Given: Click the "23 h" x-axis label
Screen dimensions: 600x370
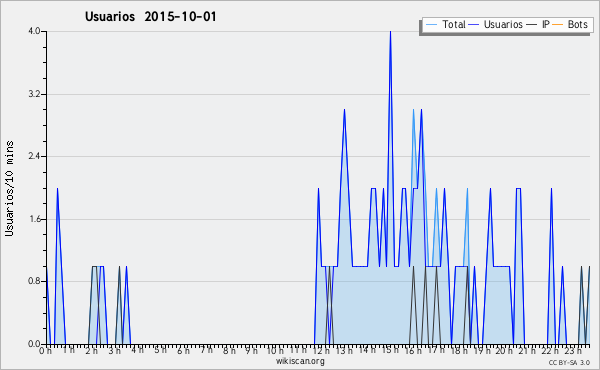Looking at the screenshot, I should [x=573, y=350].
